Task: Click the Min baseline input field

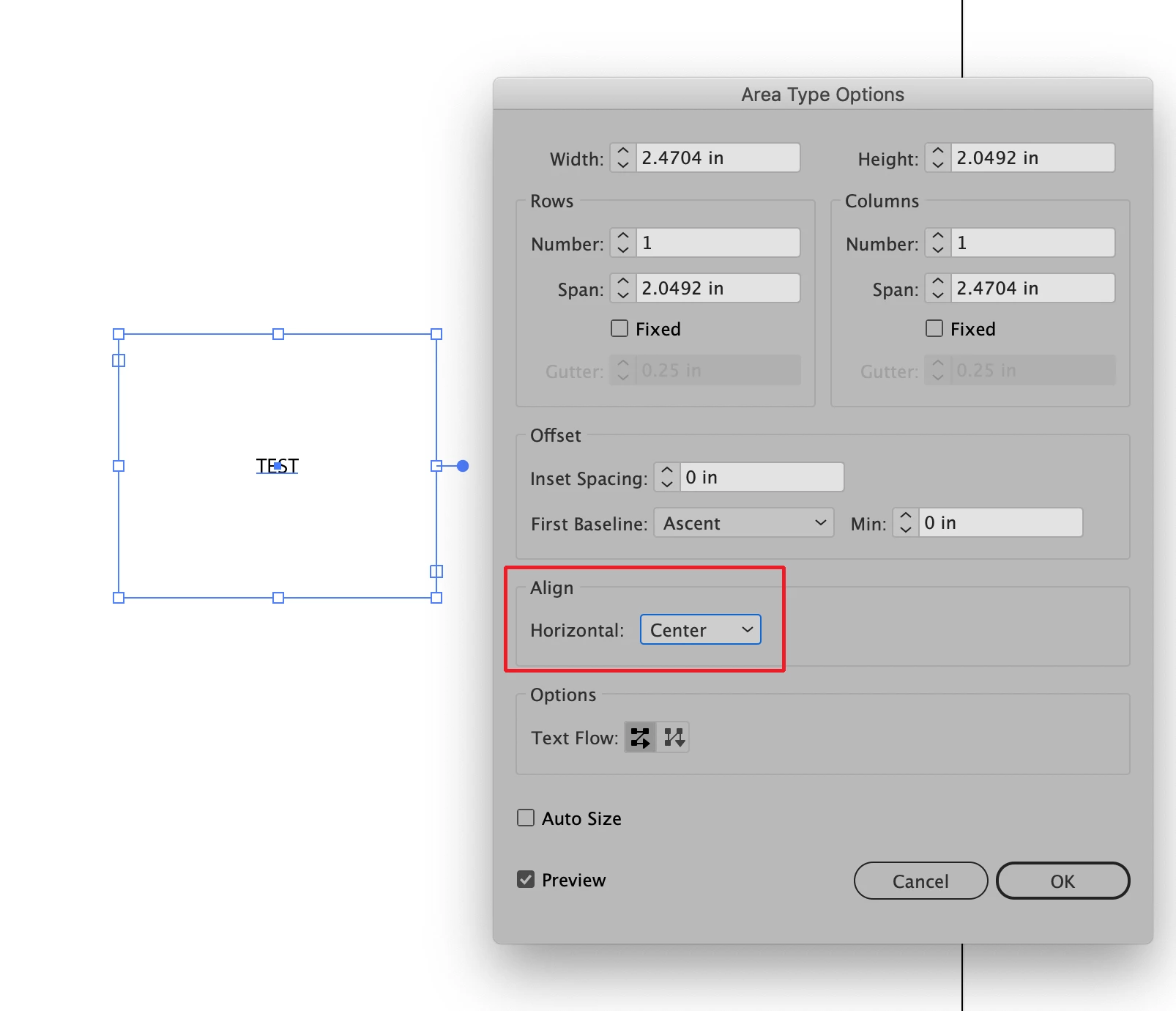Action: pos(1001,522)
